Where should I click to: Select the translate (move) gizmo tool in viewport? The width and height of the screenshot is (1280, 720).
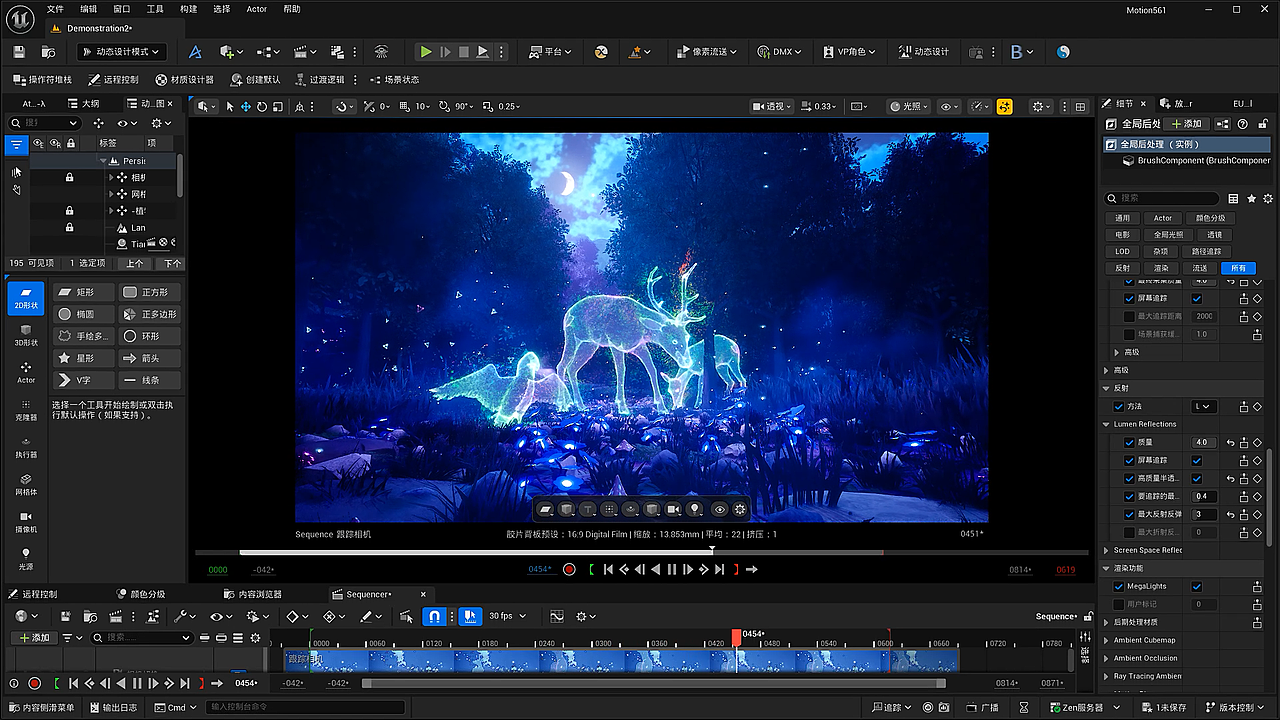(245, 106)
